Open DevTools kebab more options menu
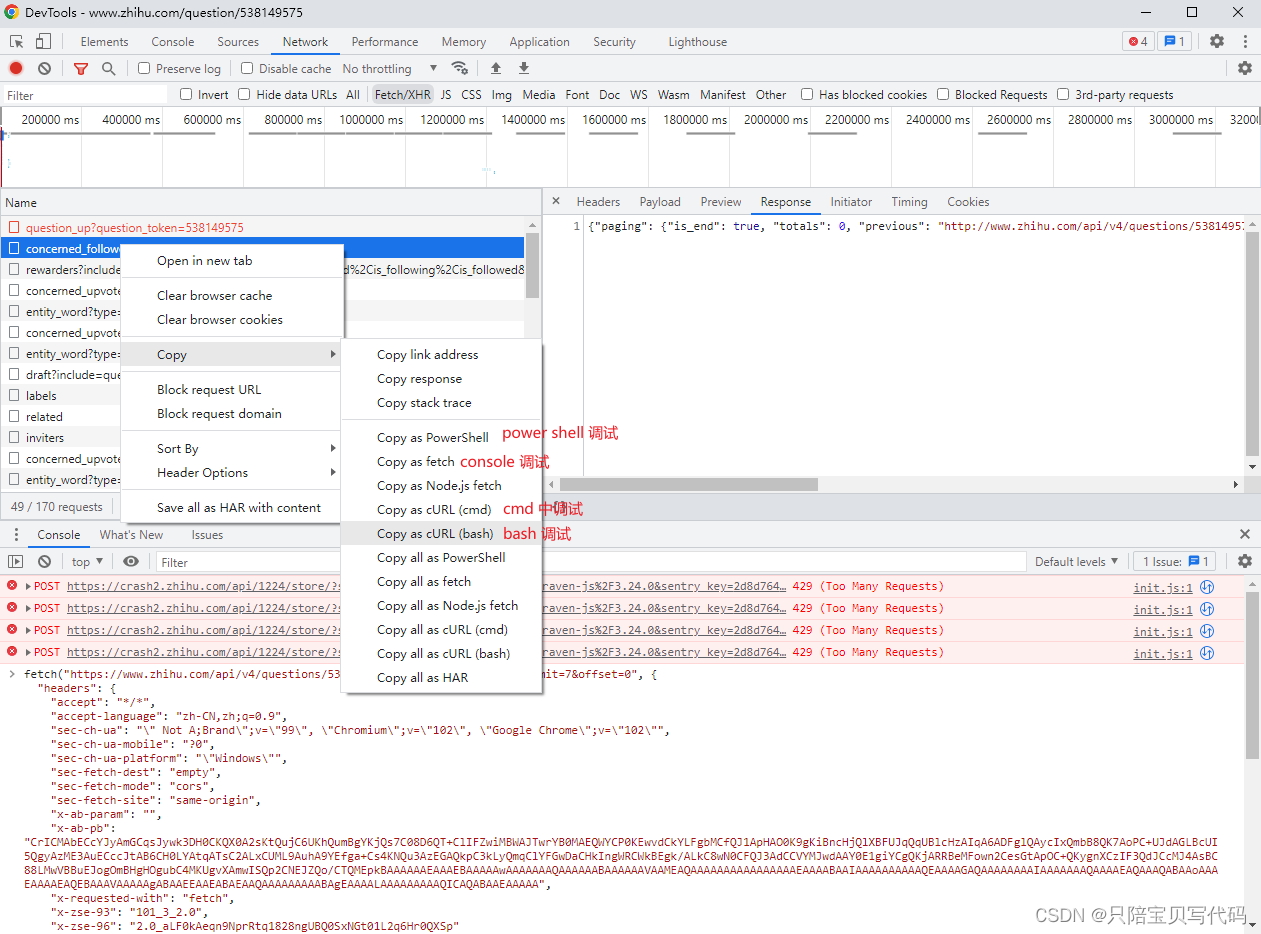Screen dimensions: 1261x934 (x=1245, y=41)
